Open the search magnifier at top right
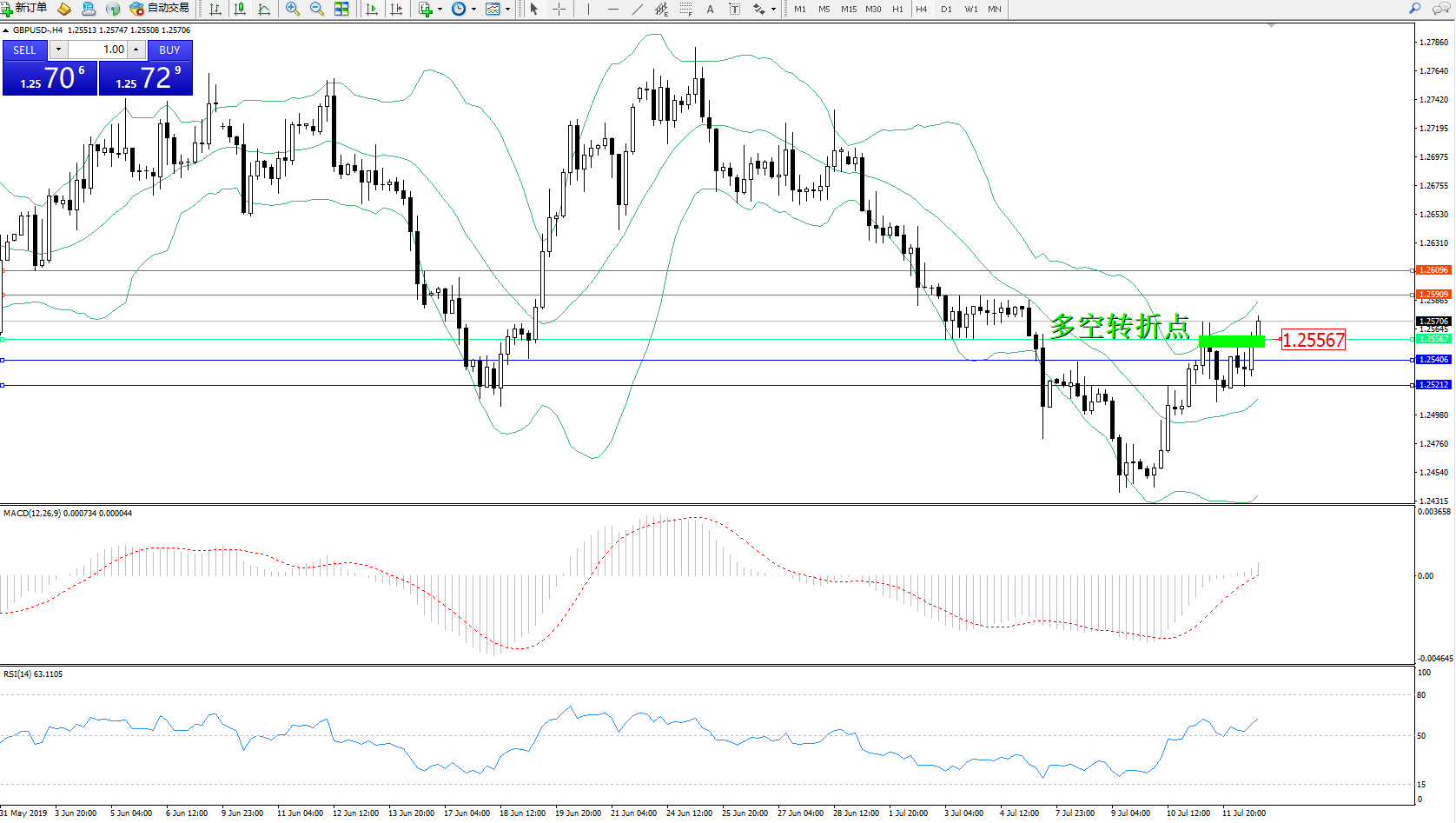Viewport: 1456px width, 823px height. pyautogui.click(x=1414, y=9)
